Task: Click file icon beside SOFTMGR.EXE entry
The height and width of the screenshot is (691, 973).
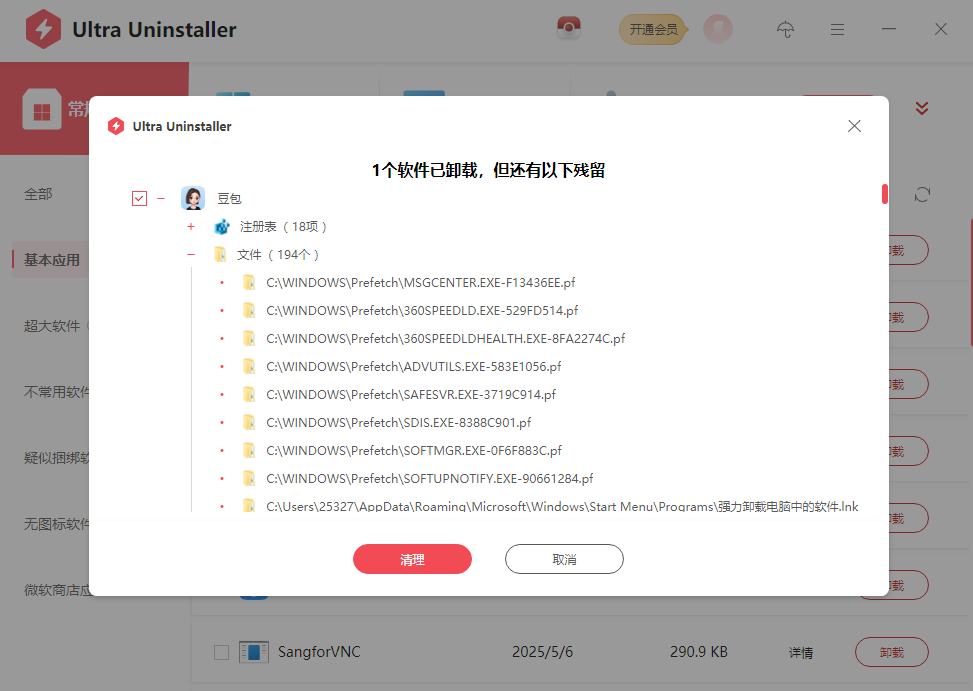Action: point(249,450)
